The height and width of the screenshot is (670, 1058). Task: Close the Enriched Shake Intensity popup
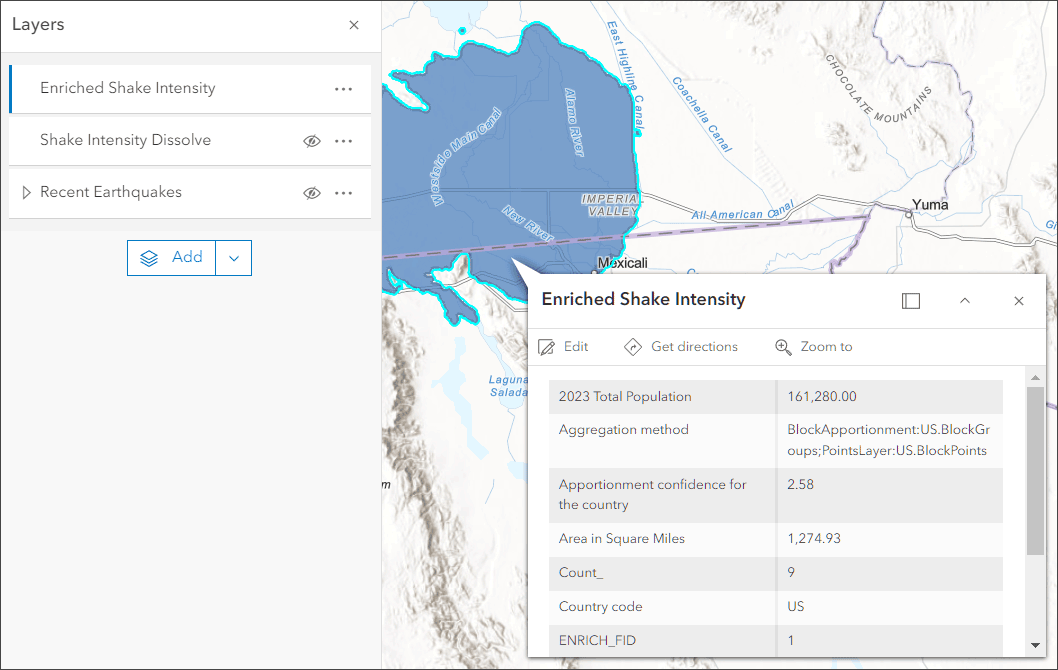[x=1019, y=301]
